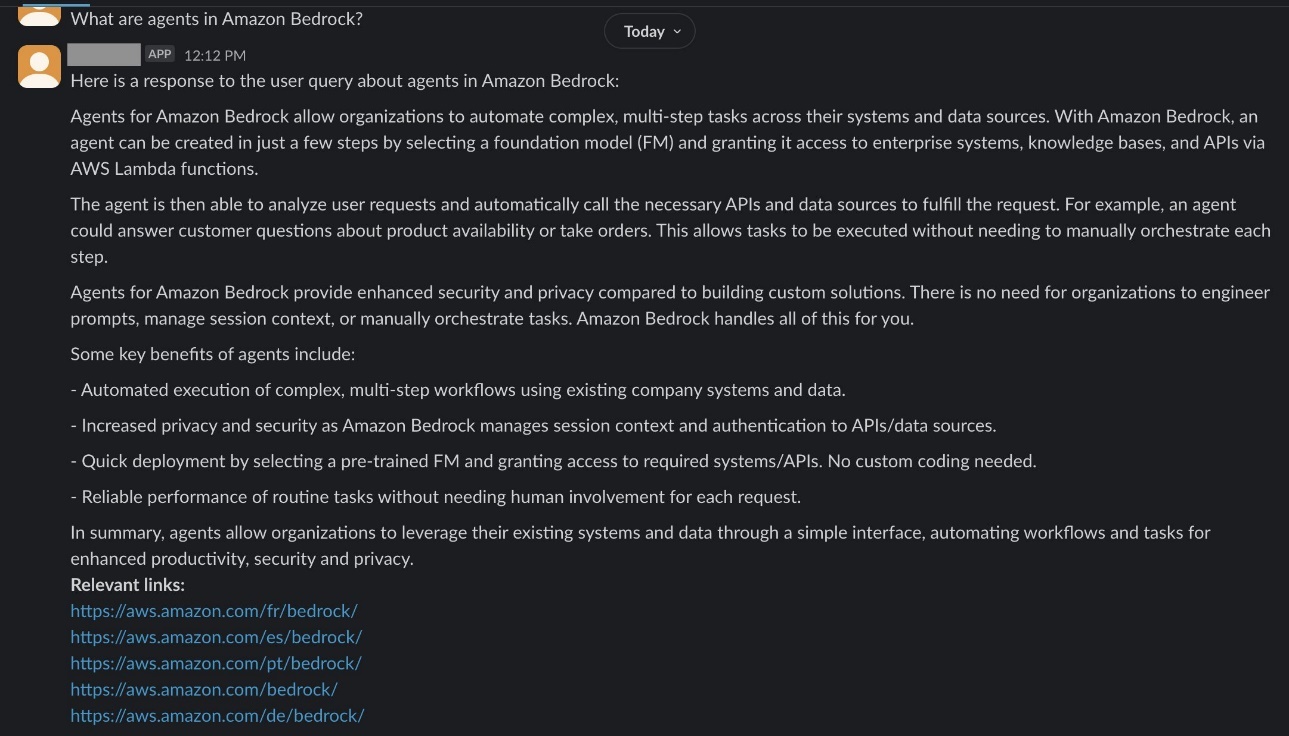Open the aws.amazon.com/pt/bedrock/ link

216,663
